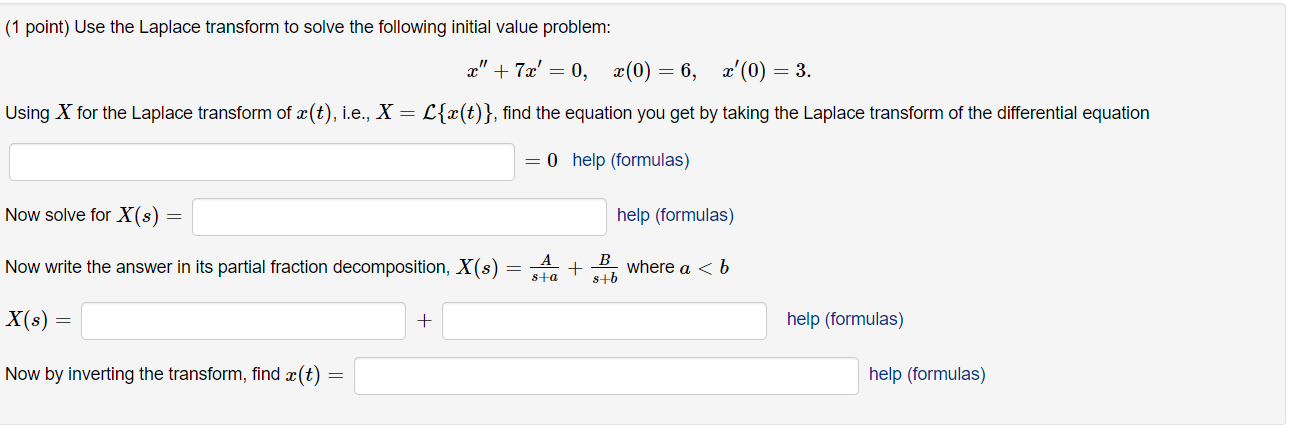The width and height of the screenshot is (1293, 444).
Task: Click the A/(s+a) + B/(s+b) formula
Action: [574, 267]
